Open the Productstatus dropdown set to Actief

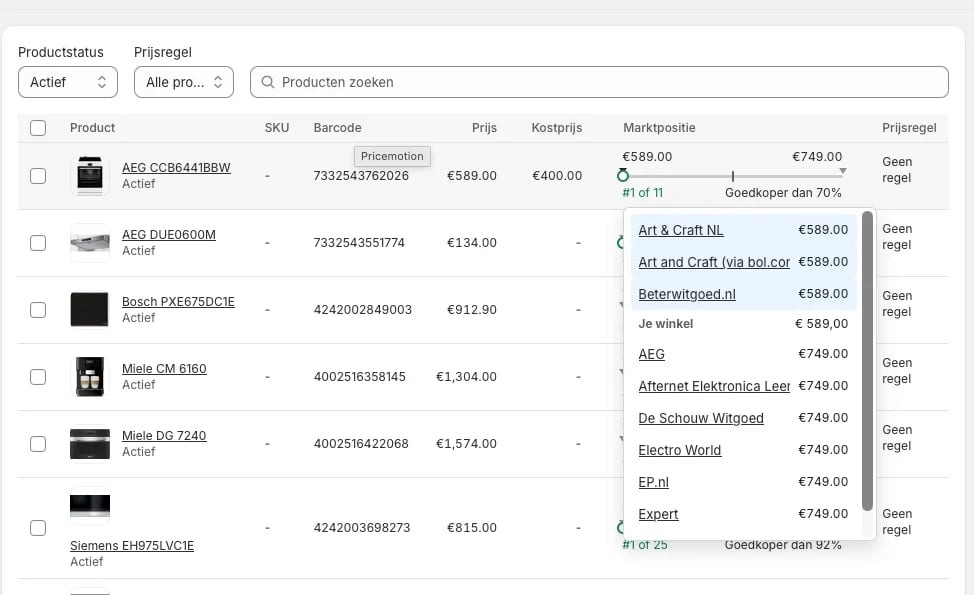point(68,82)
